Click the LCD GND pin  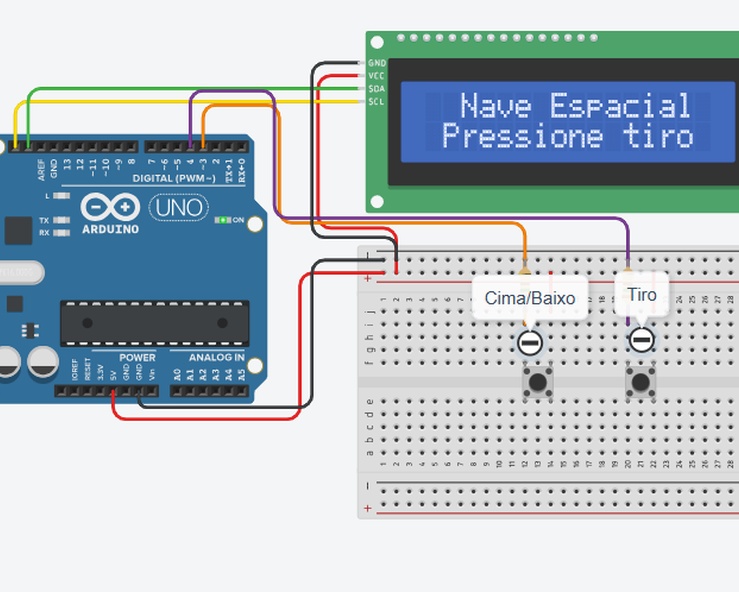[x=361, y=63]
